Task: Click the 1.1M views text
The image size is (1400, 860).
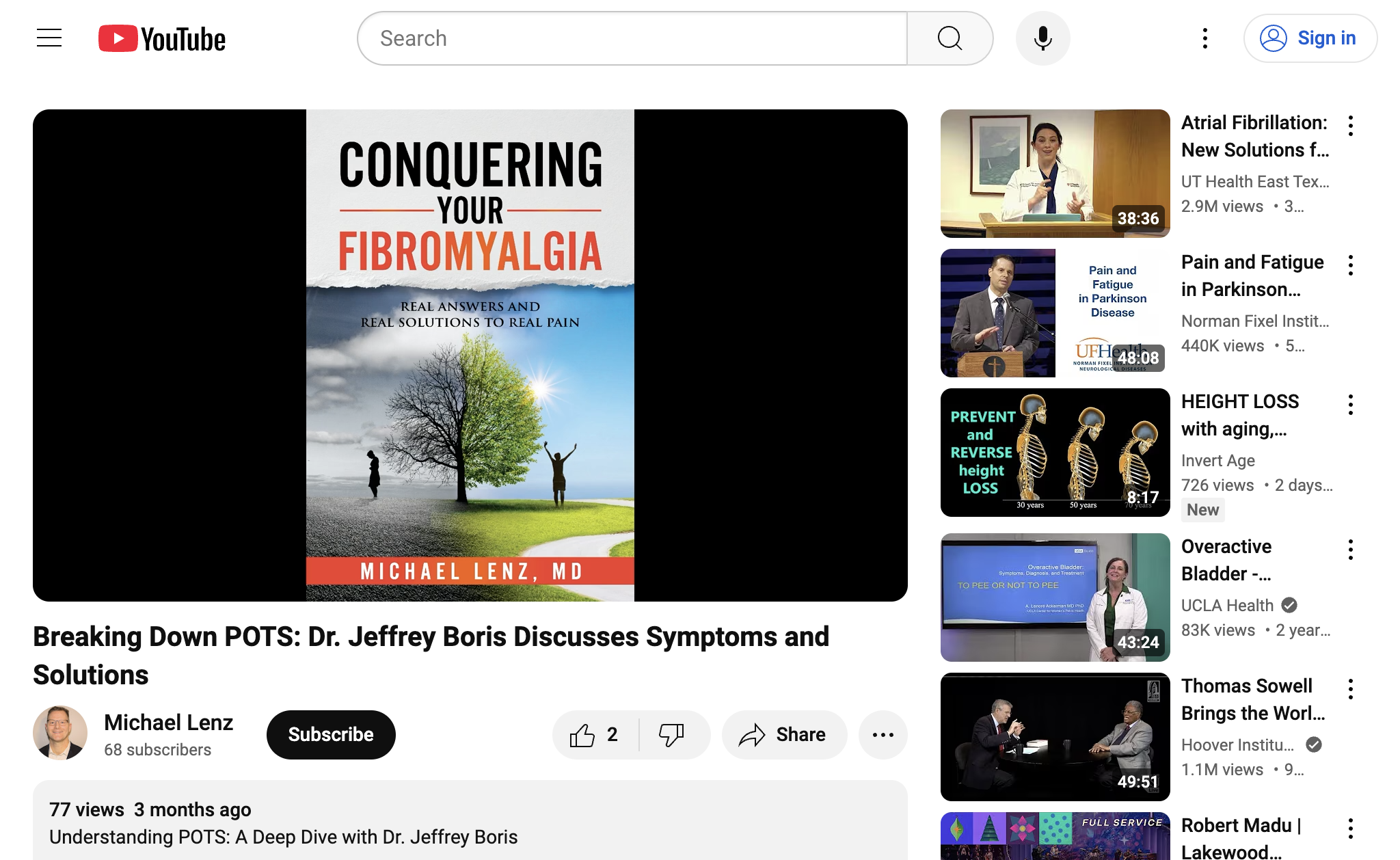Action: click(x=1222, y=769)
